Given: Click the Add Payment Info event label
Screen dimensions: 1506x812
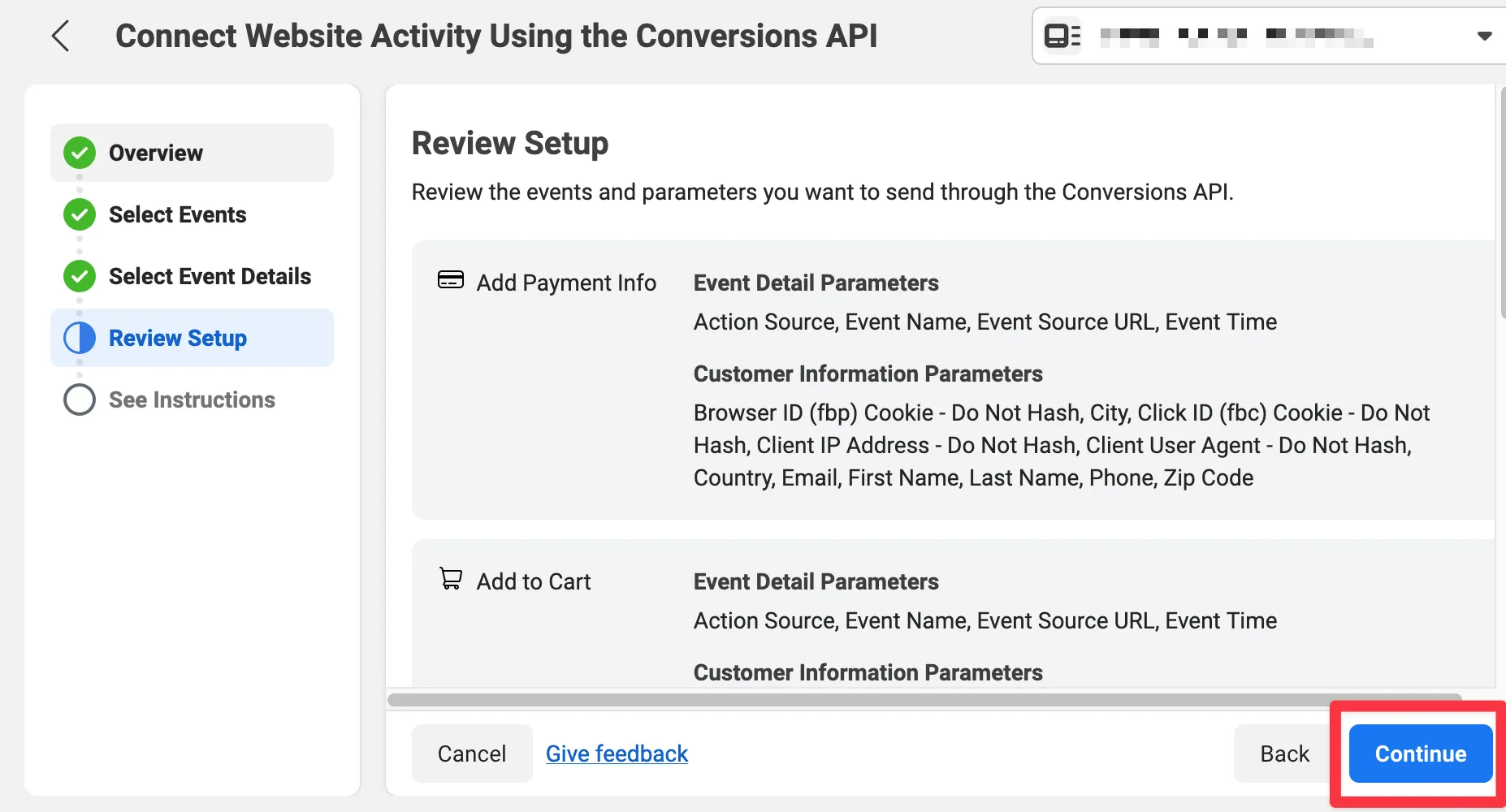Looking at the screenshot, I should 566,283.
